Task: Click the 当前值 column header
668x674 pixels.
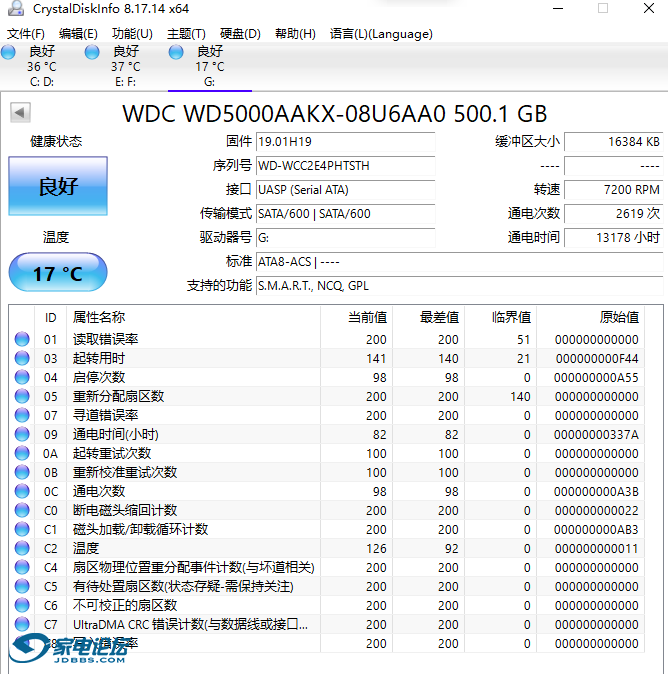Action: pyautogui.click(x=356, y=318)
